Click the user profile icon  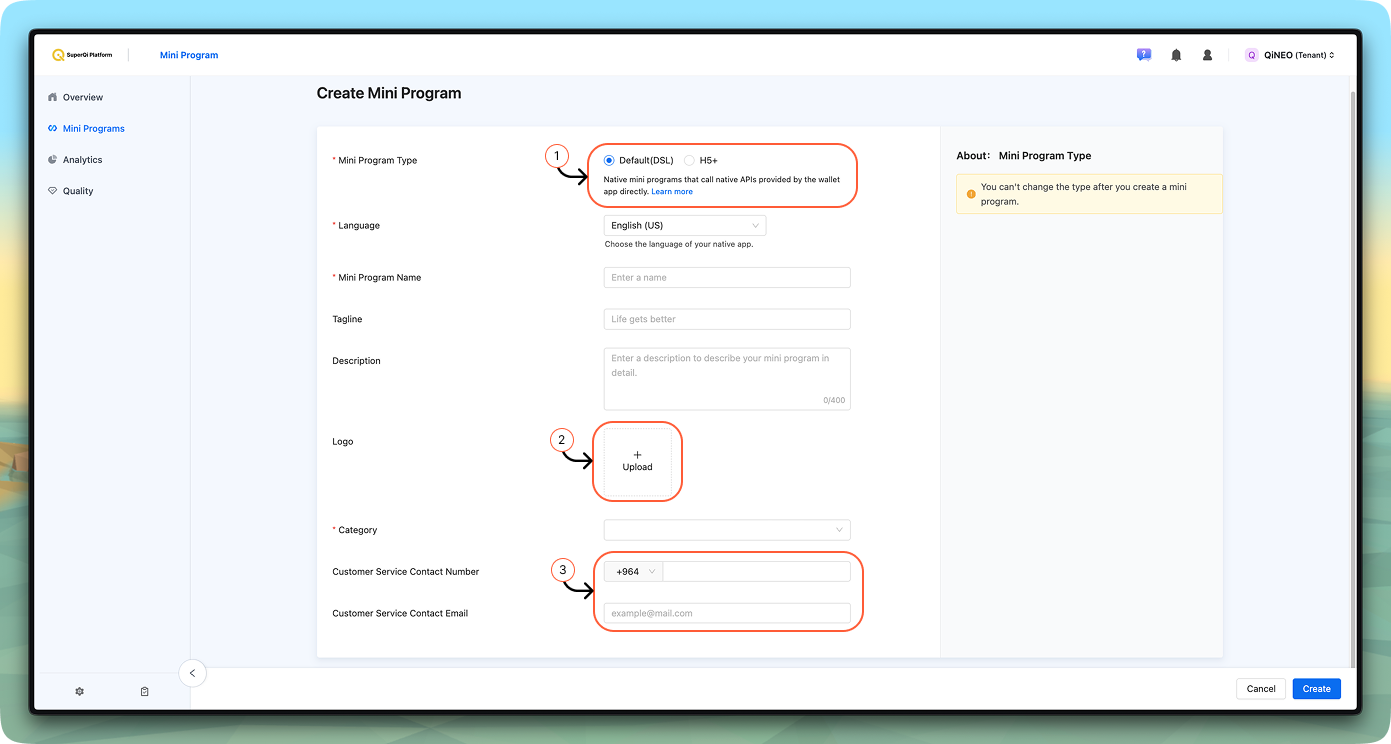(1207, 55)
